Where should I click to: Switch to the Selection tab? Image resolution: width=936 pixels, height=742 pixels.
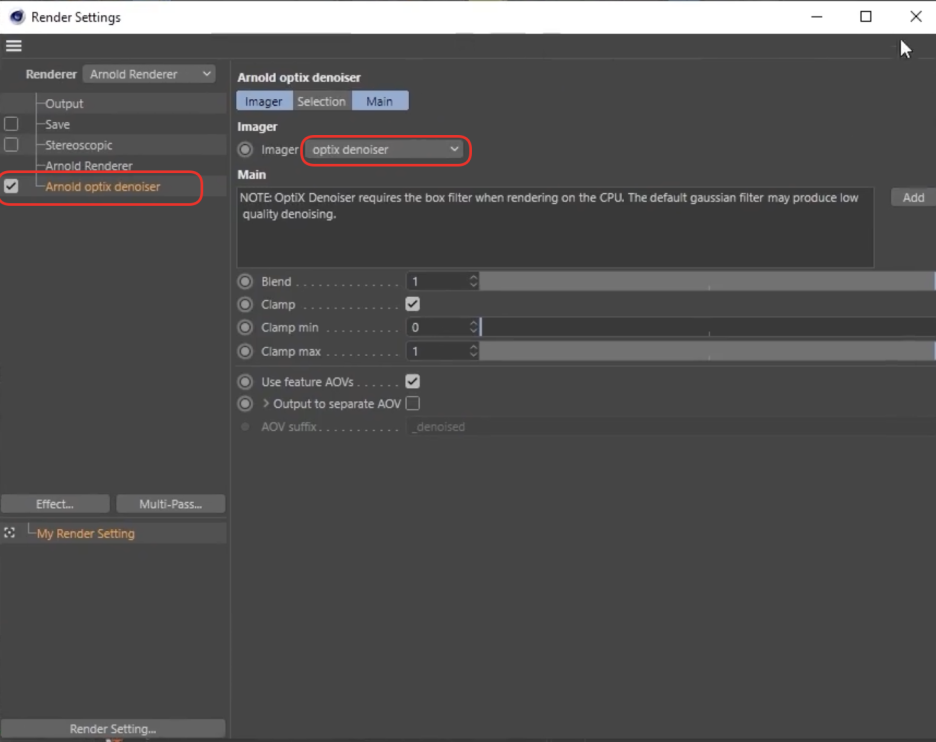click(322, 101)
